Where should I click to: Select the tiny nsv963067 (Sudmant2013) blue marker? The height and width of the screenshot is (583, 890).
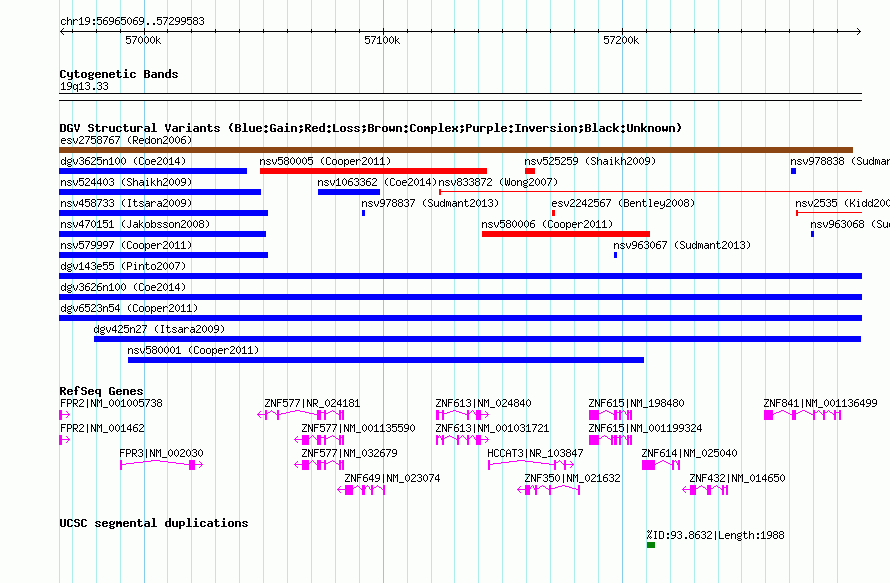(615, 255)
